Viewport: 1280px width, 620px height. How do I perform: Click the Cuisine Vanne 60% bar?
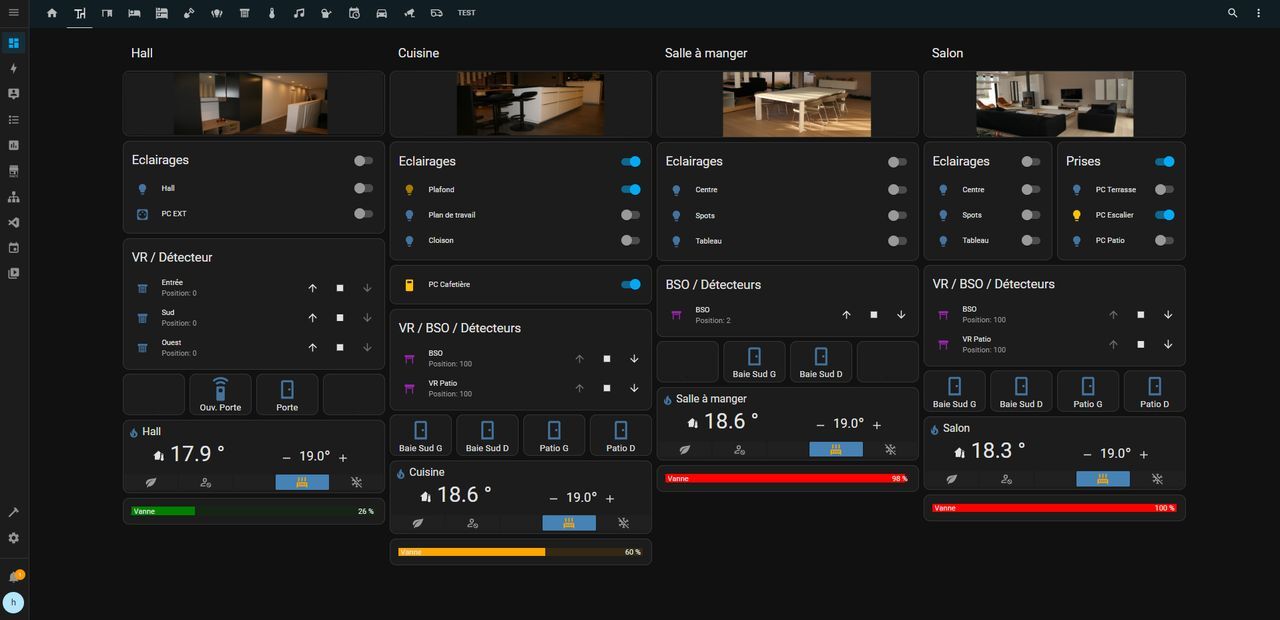pyautogui.click(x=520, y=552)
